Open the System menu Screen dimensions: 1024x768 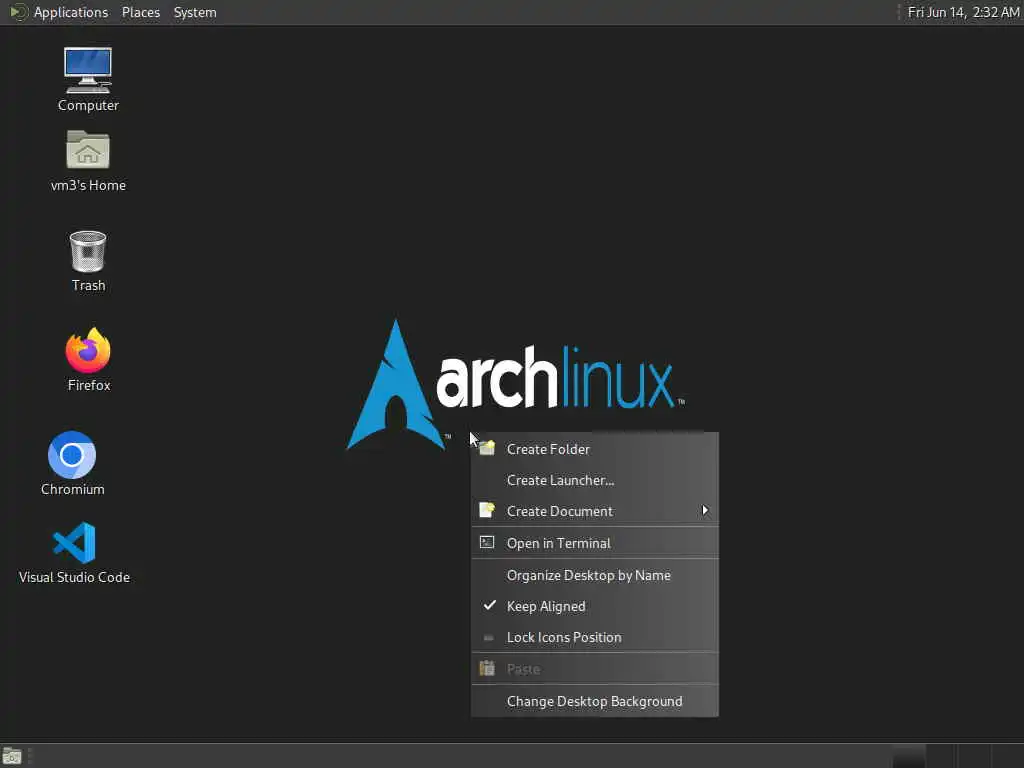(195, 12)
